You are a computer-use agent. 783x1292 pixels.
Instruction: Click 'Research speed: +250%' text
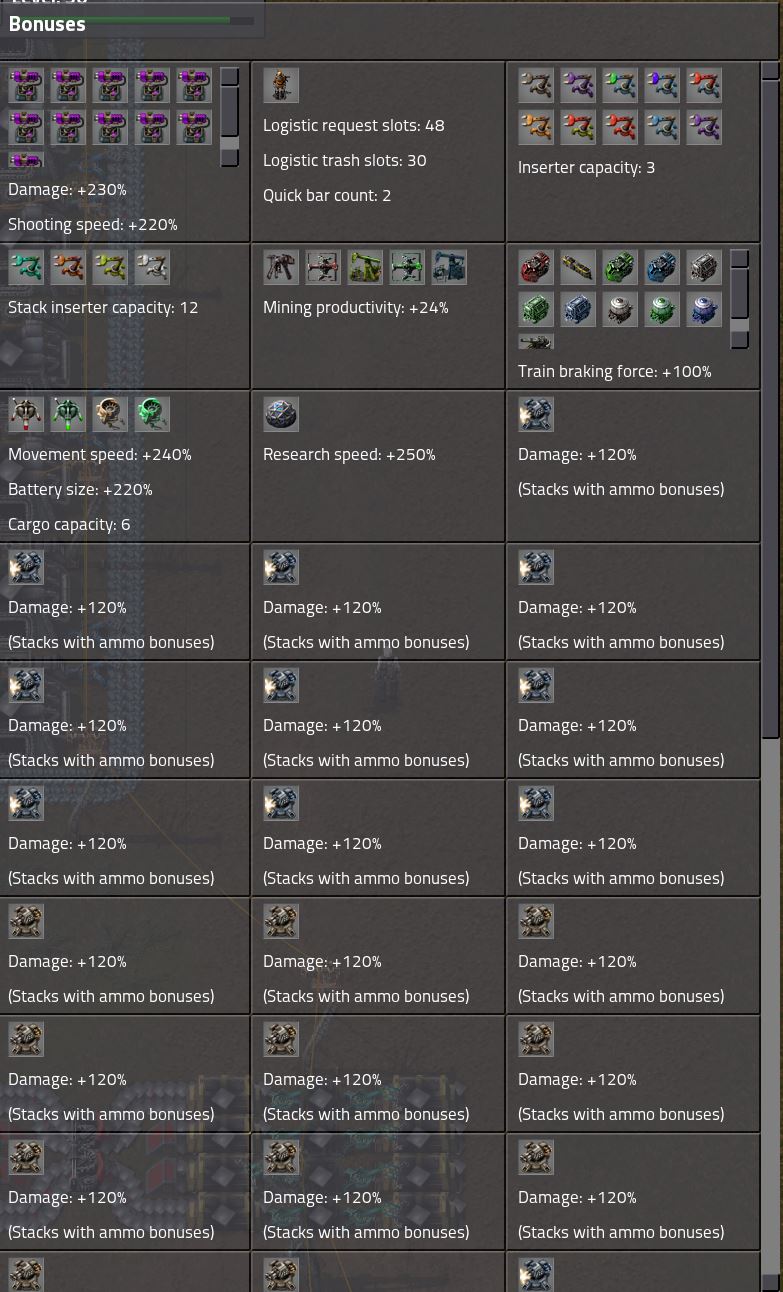[x=349, y=454]
